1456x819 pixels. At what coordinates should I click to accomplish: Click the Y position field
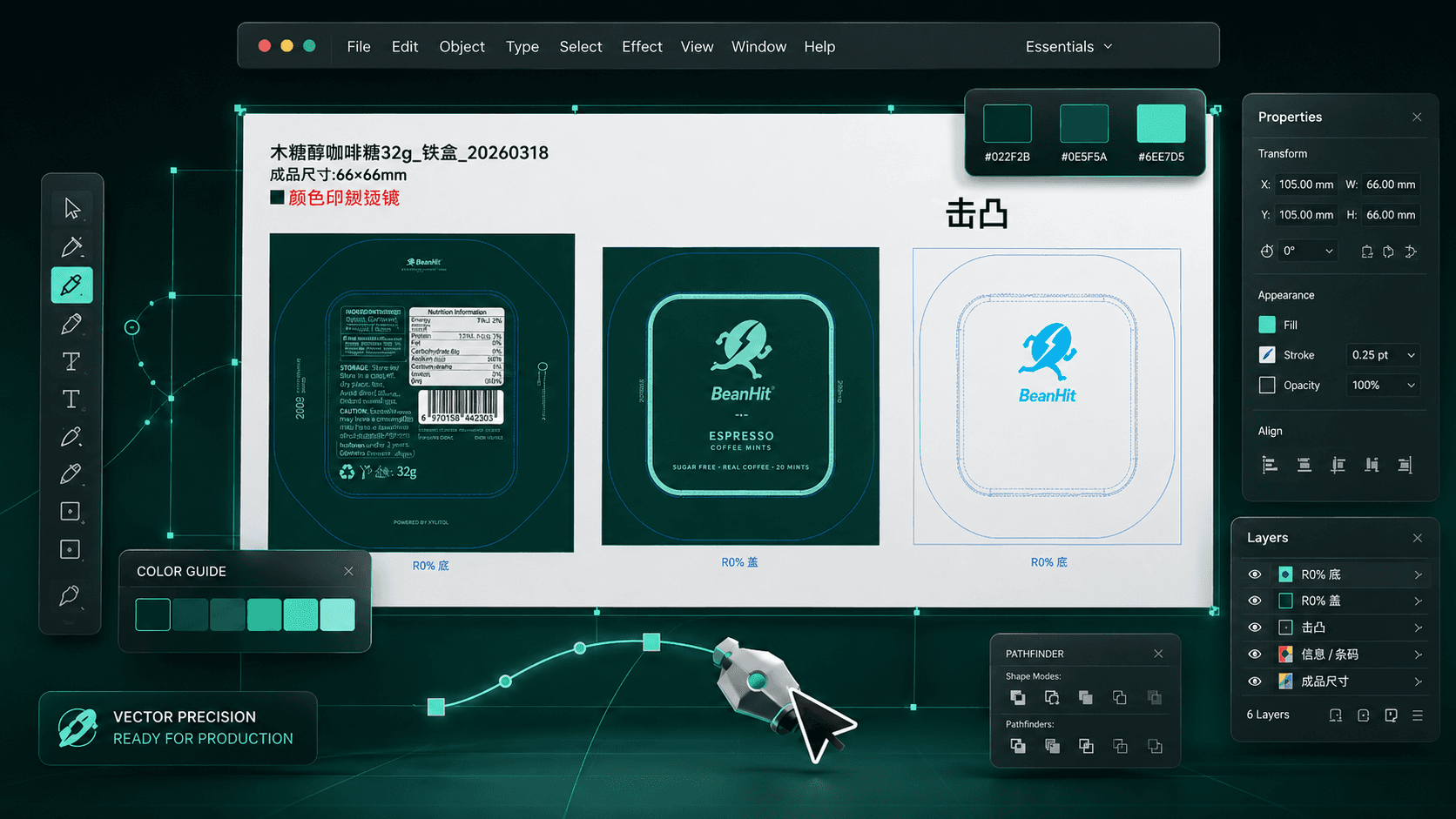tap(1306, 215)
